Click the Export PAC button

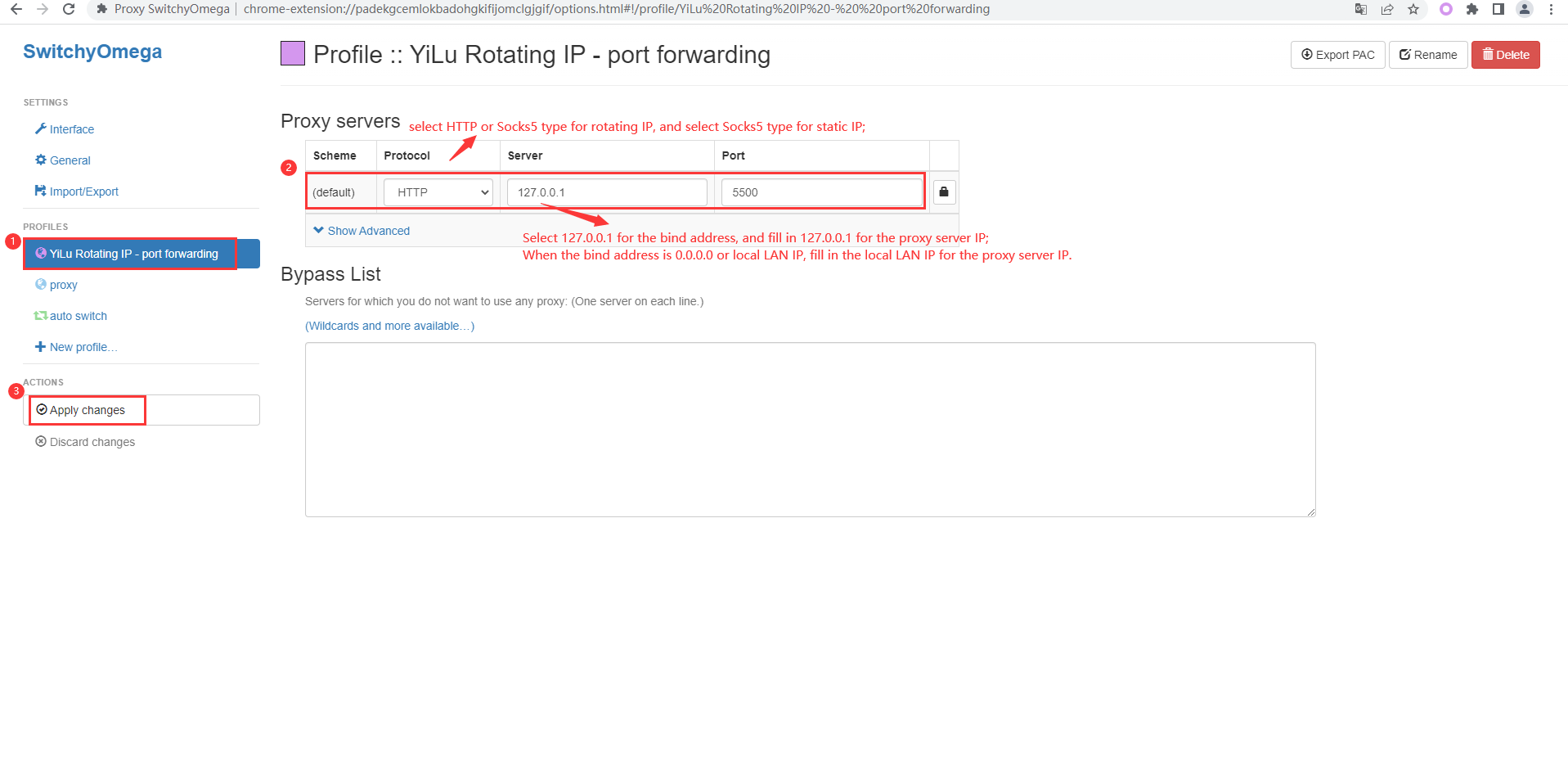point(1338,55)
